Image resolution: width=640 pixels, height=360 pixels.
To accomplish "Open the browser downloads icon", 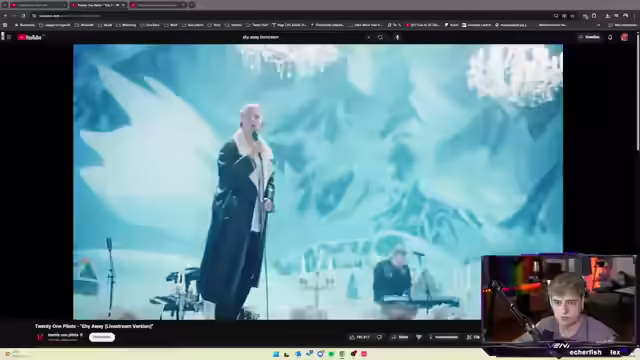I will pos(607,16).
